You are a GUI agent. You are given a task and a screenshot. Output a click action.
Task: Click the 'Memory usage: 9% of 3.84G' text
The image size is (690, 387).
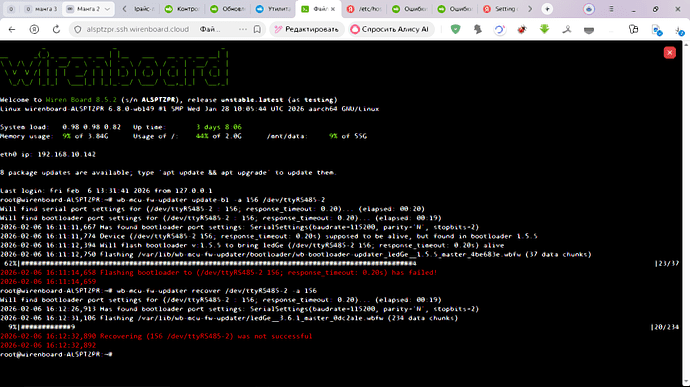pyautogui.click(x=54, y=136)
